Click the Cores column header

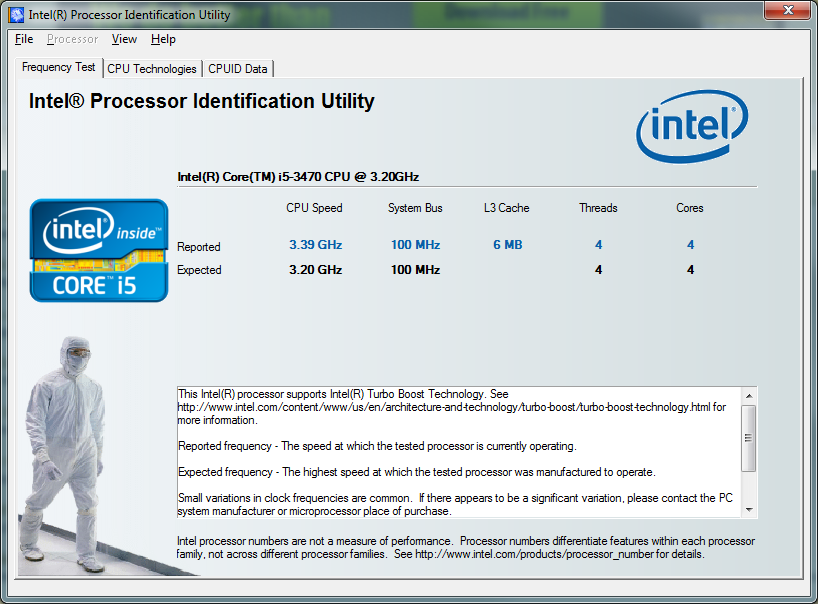(690, 208)
